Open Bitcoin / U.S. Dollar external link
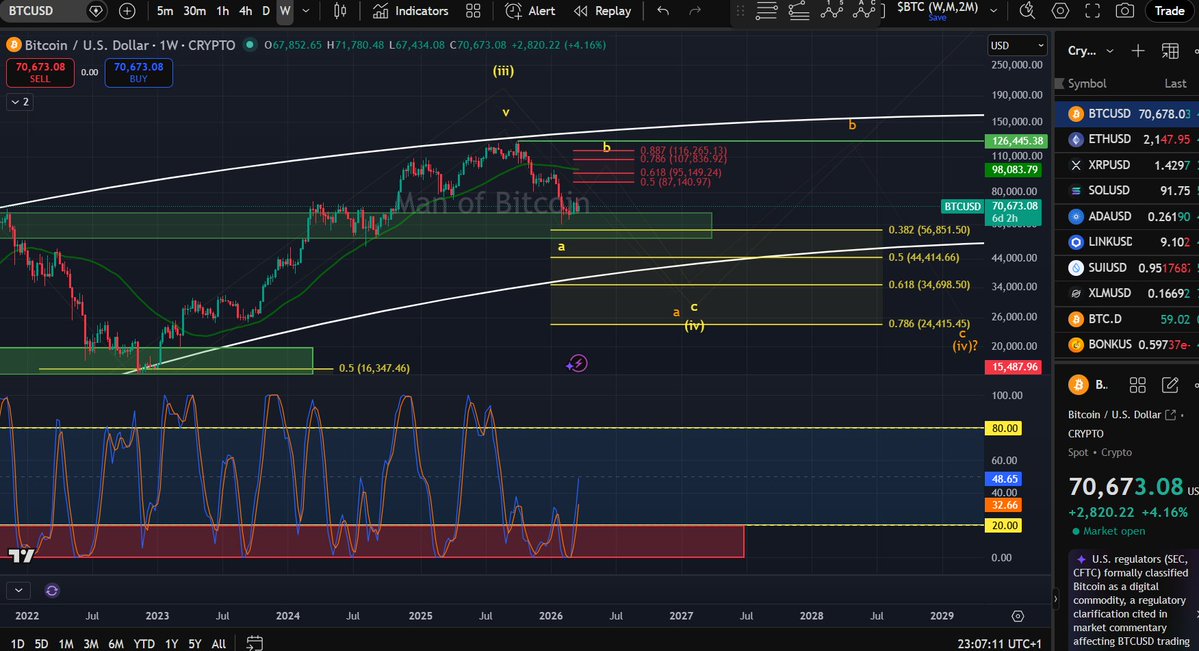The height and width of the screenshot is (651, 1199). click(1170, 415)
